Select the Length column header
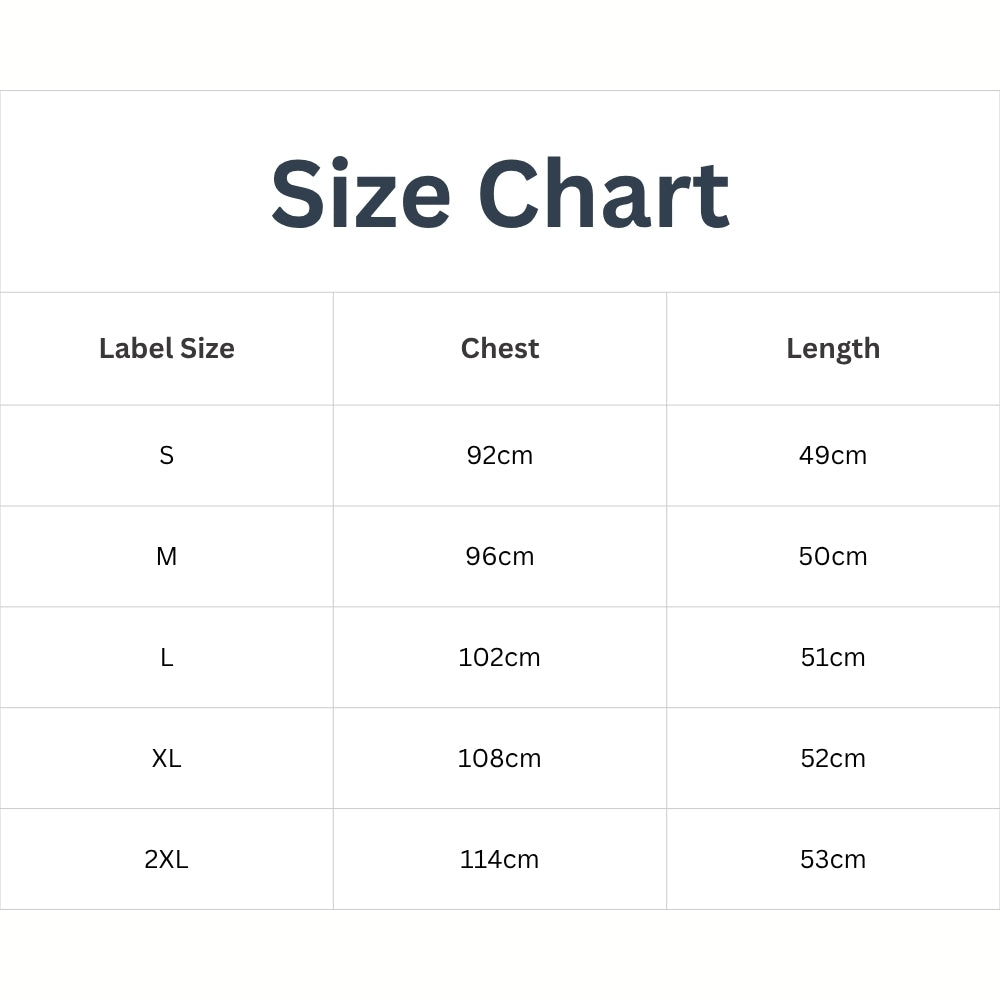The image size is (1000, 1000). pos(833,349)
